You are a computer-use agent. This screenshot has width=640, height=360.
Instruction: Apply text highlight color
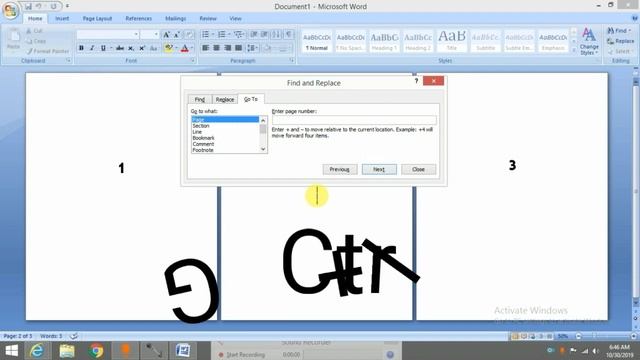168,48
